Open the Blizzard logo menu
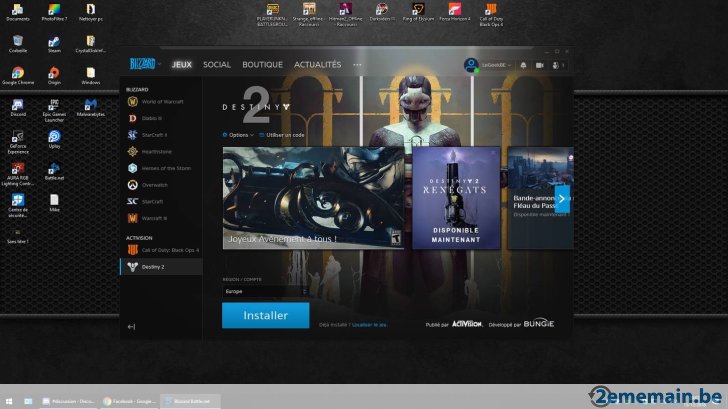The height and width of the screenshot is (409, 728). click(144, 64)
